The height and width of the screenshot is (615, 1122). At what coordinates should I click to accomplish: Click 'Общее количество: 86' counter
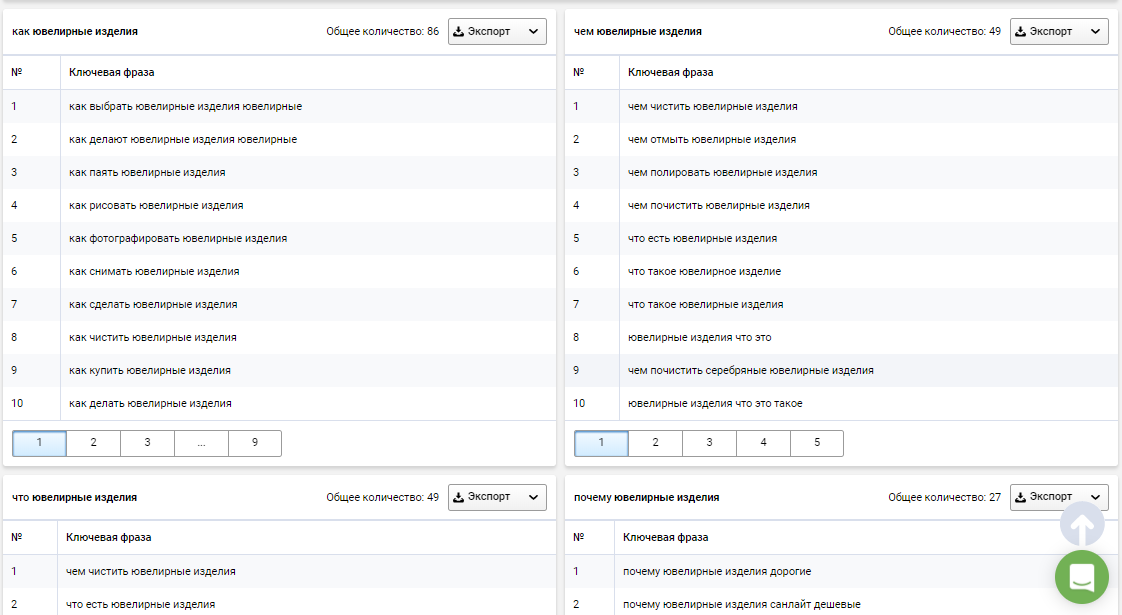(383, 32)
